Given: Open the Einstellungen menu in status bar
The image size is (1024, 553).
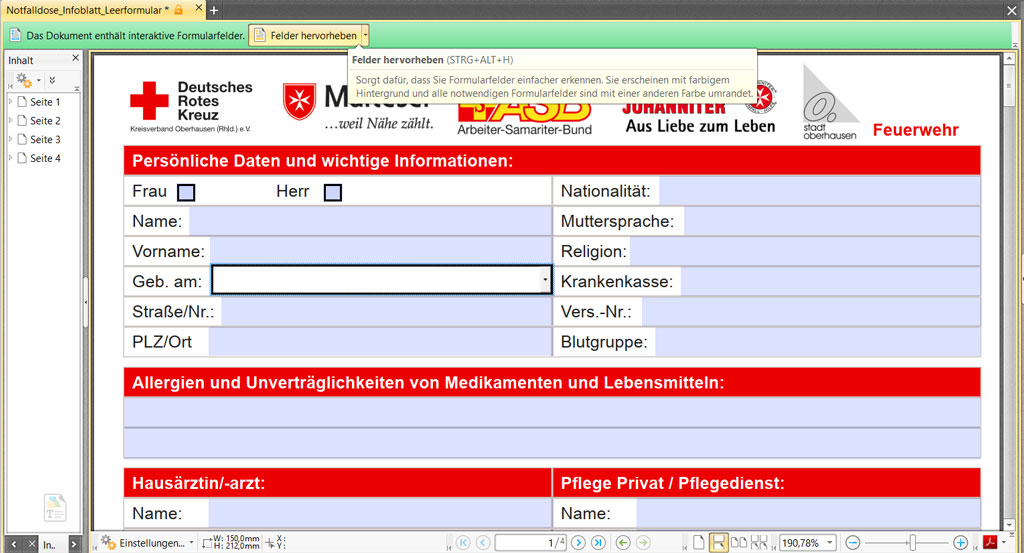Looking at the screenshot, I should click(x=147, y=542).
